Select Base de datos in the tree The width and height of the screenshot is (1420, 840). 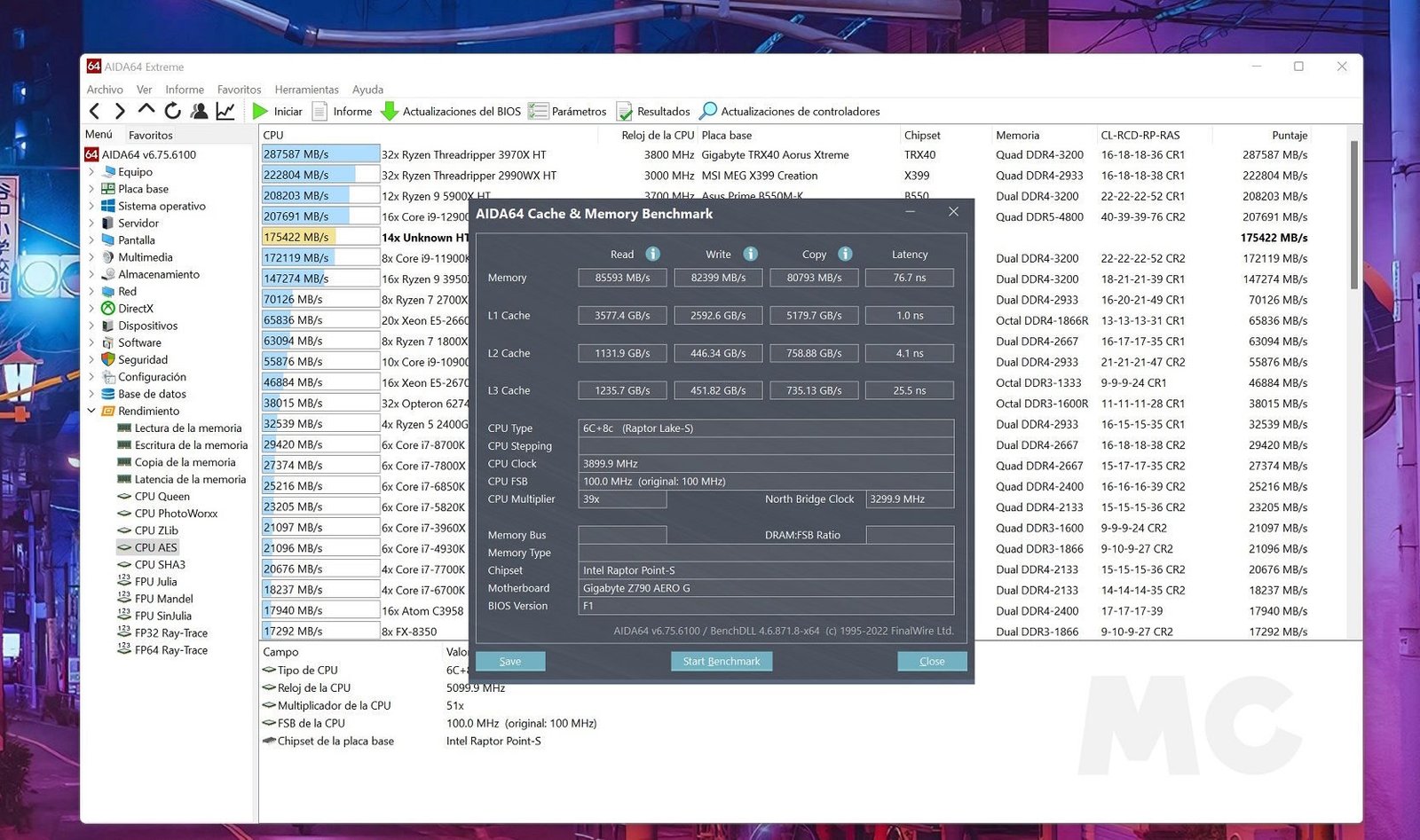(152, 394)
